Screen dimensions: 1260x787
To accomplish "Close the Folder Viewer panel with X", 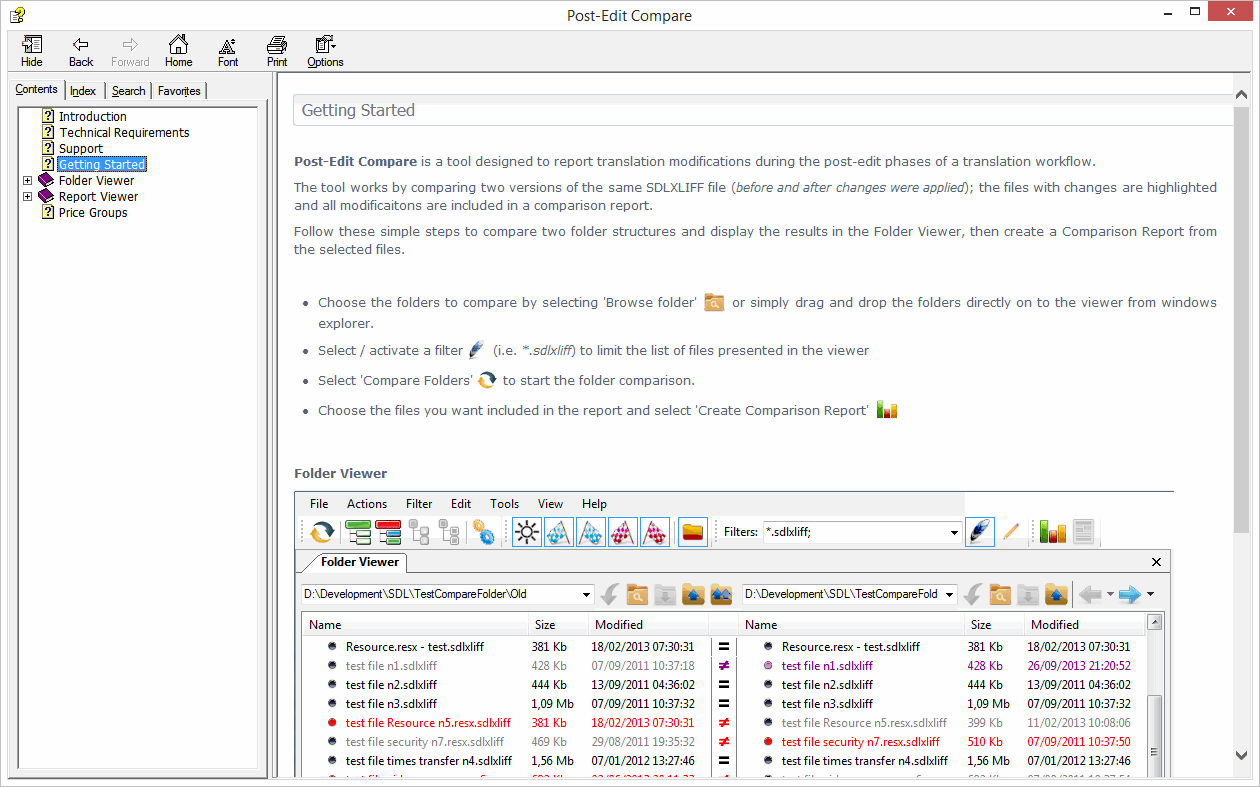I will coord(1156,562).
